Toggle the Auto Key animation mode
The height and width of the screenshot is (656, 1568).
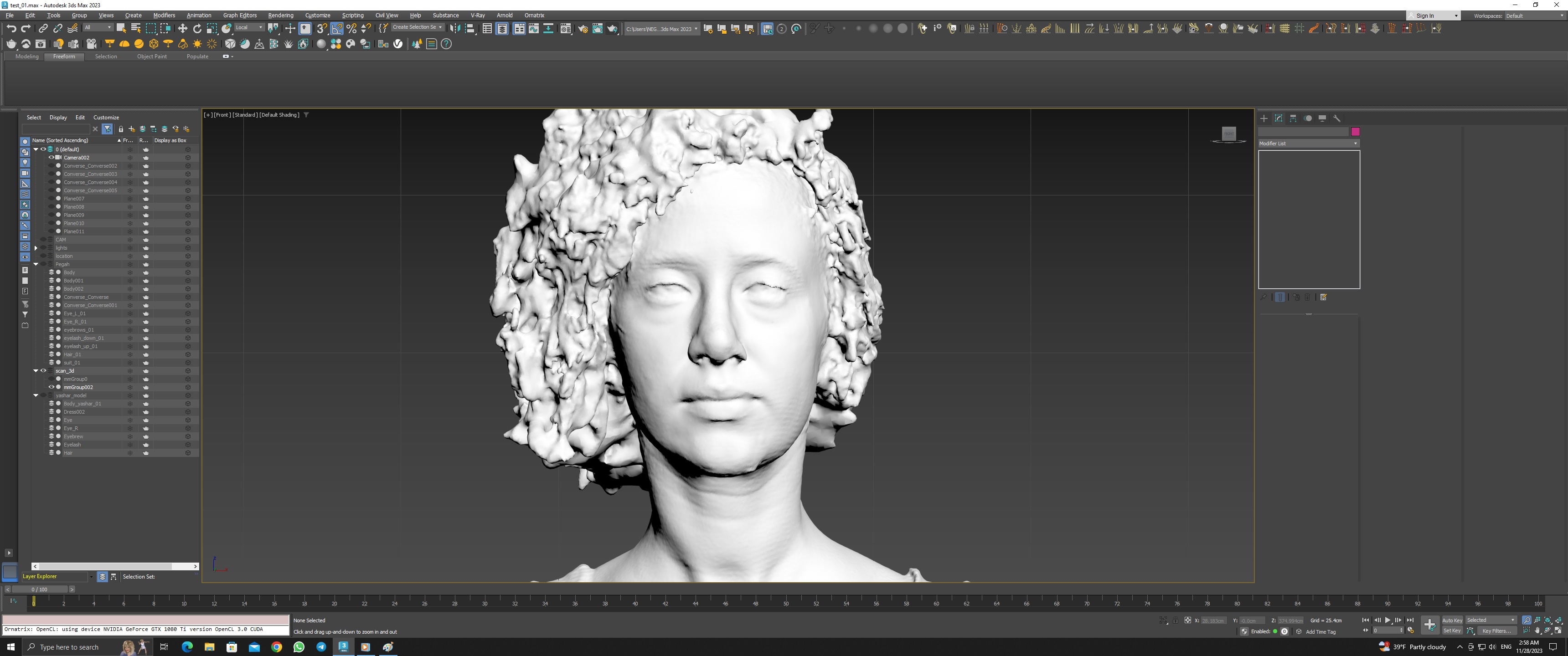tap(1452, 620)
